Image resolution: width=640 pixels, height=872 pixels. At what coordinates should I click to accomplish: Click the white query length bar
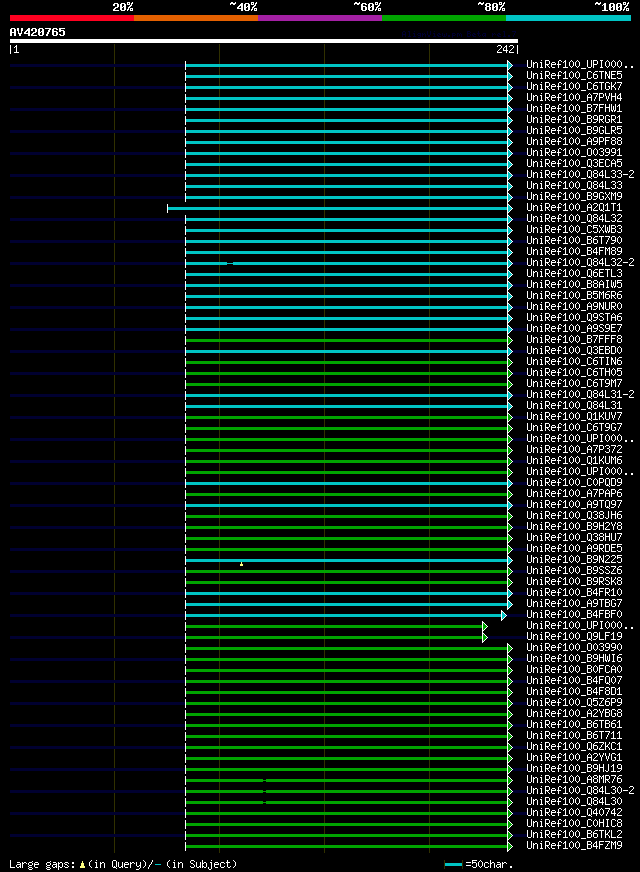264,41
